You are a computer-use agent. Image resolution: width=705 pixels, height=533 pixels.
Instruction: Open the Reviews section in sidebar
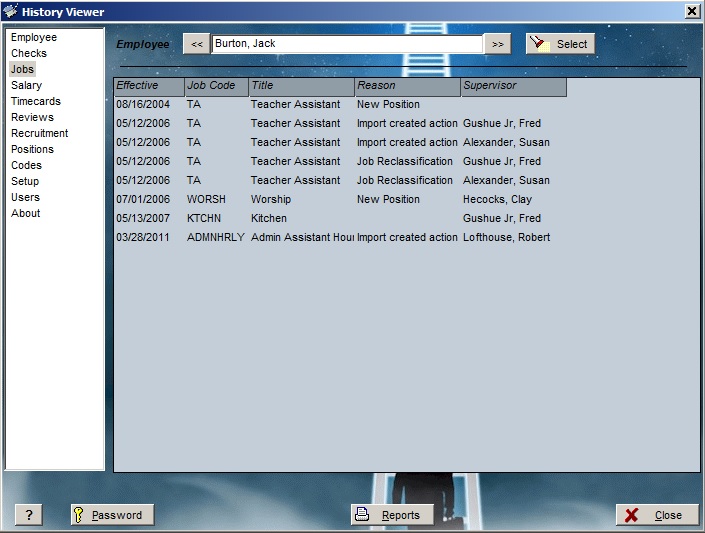[x=32, y=117]
